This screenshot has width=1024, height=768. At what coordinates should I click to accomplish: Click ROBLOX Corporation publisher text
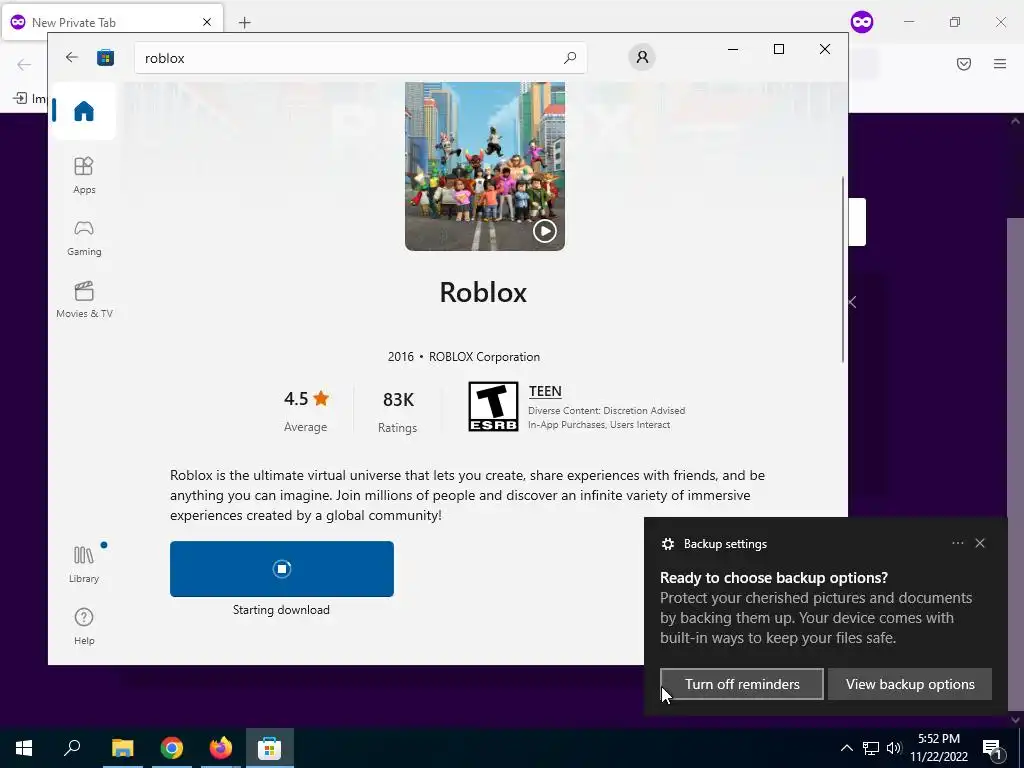tap(484, 357)
